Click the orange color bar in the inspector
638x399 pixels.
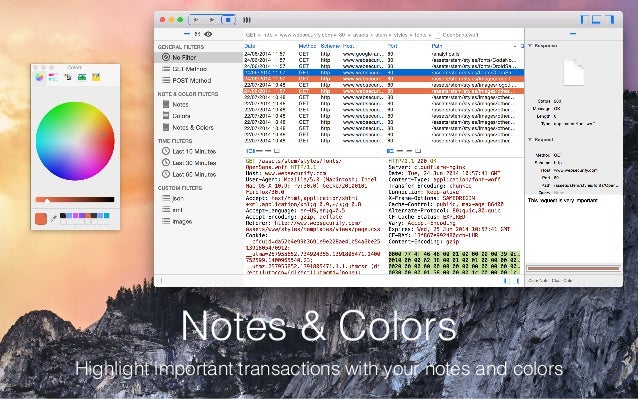click(573, 268)
